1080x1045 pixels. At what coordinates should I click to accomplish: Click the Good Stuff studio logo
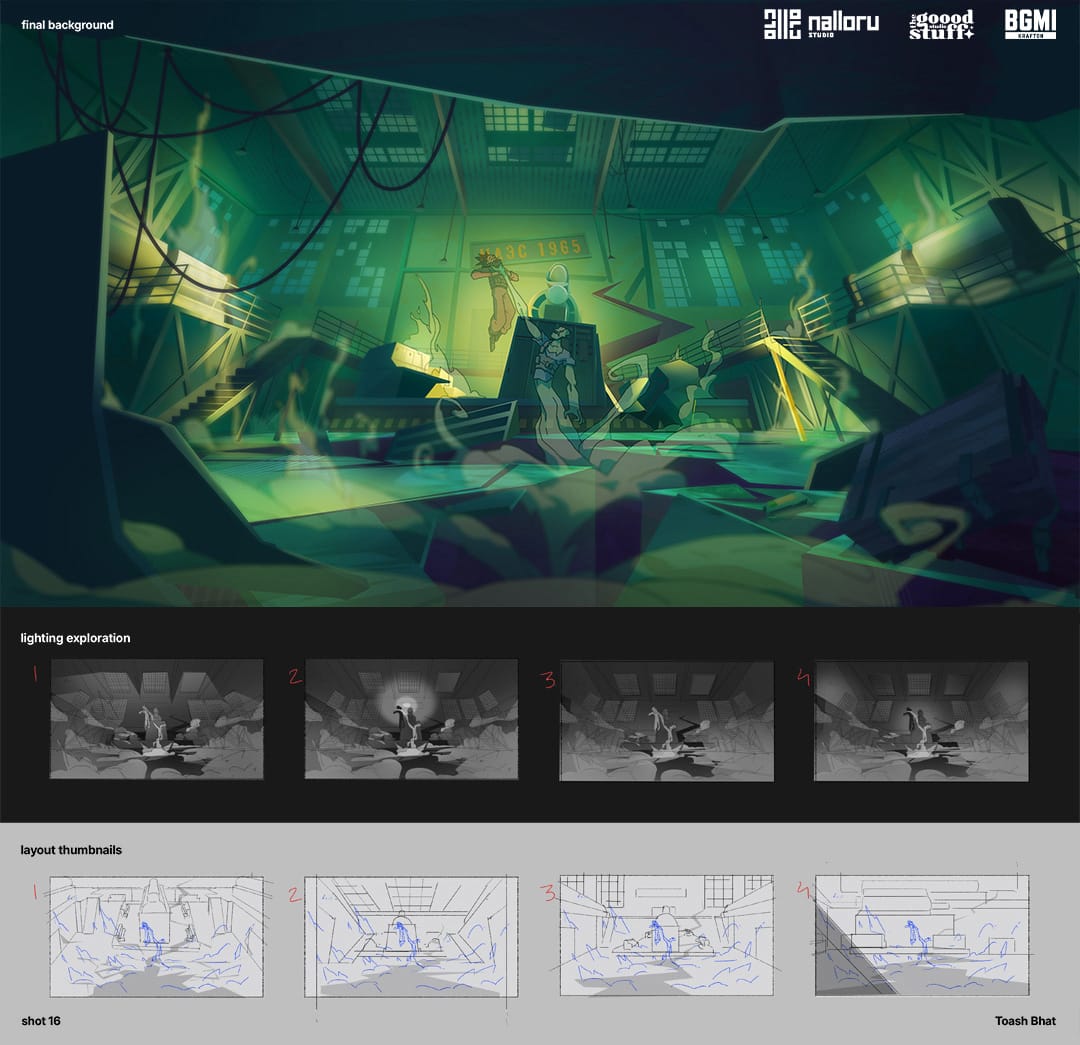(940, 25)
